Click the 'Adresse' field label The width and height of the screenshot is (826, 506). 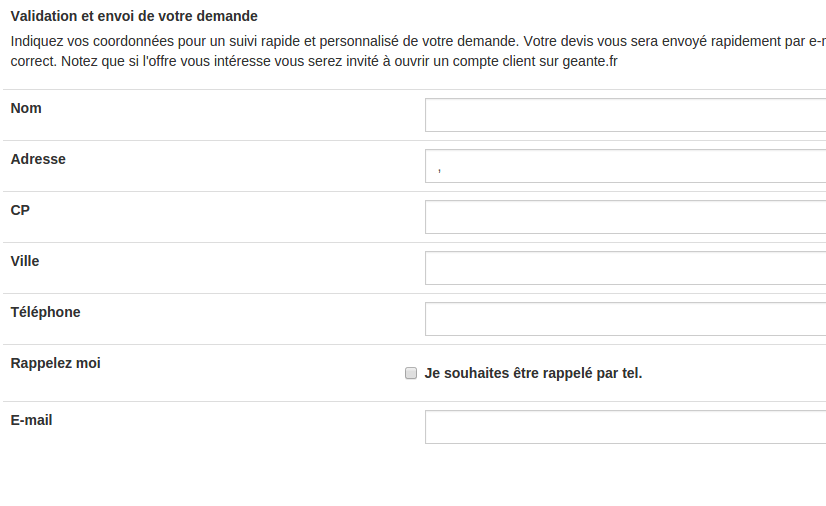pos(38,159)
